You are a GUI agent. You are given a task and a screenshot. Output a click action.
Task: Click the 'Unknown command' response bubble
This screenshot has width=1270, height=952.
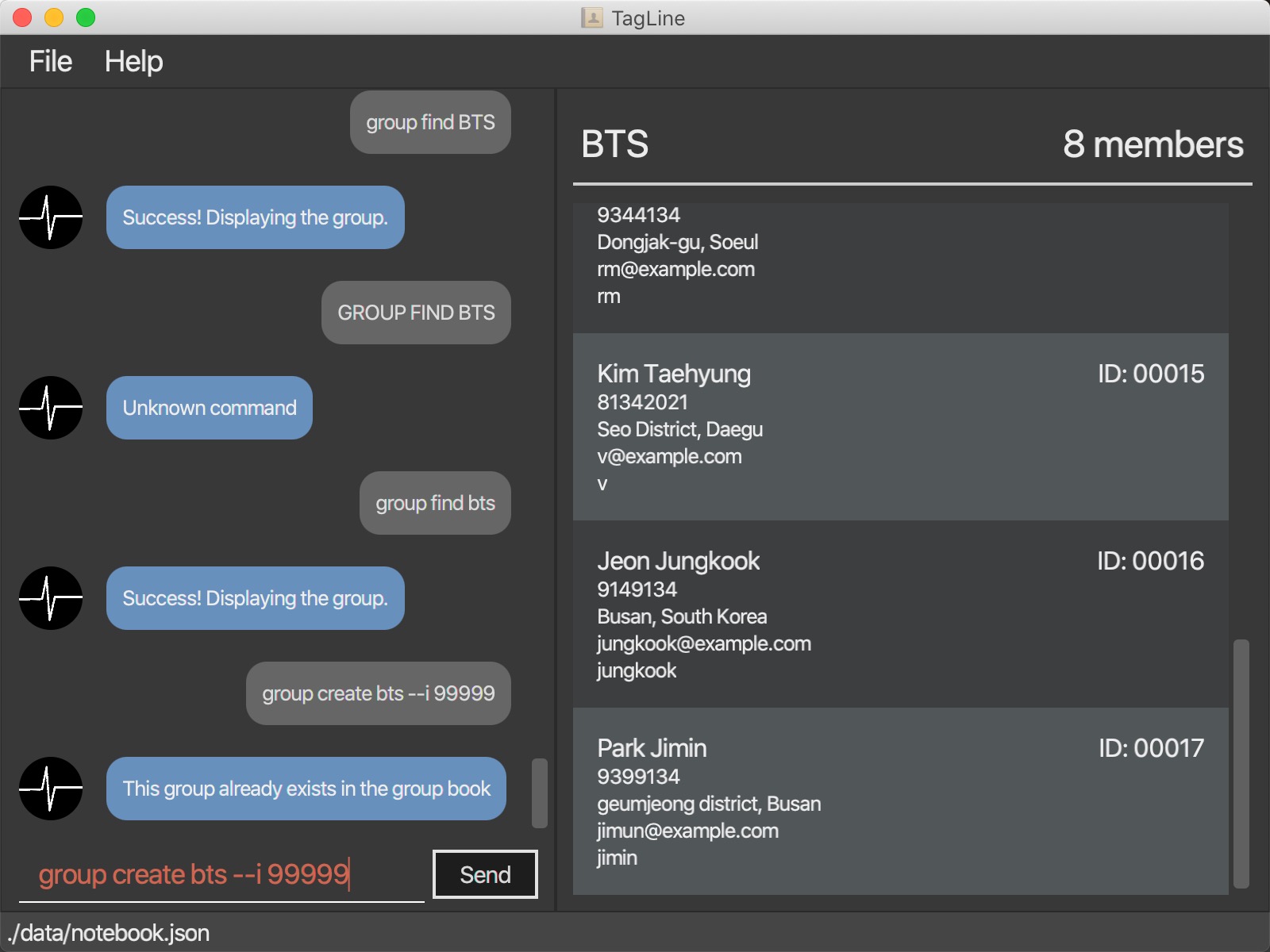[210, 408]
